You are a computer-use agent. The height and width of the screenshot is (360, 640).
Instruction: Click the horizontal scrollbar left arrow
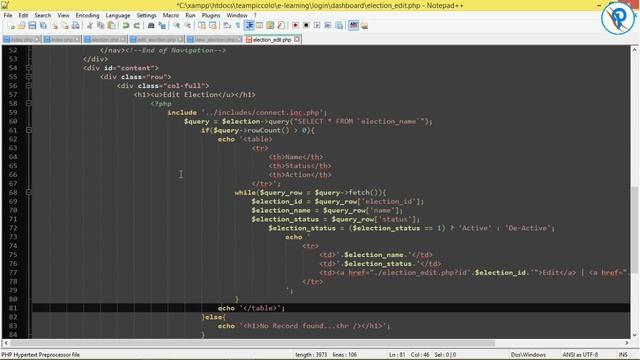(6, 343)
